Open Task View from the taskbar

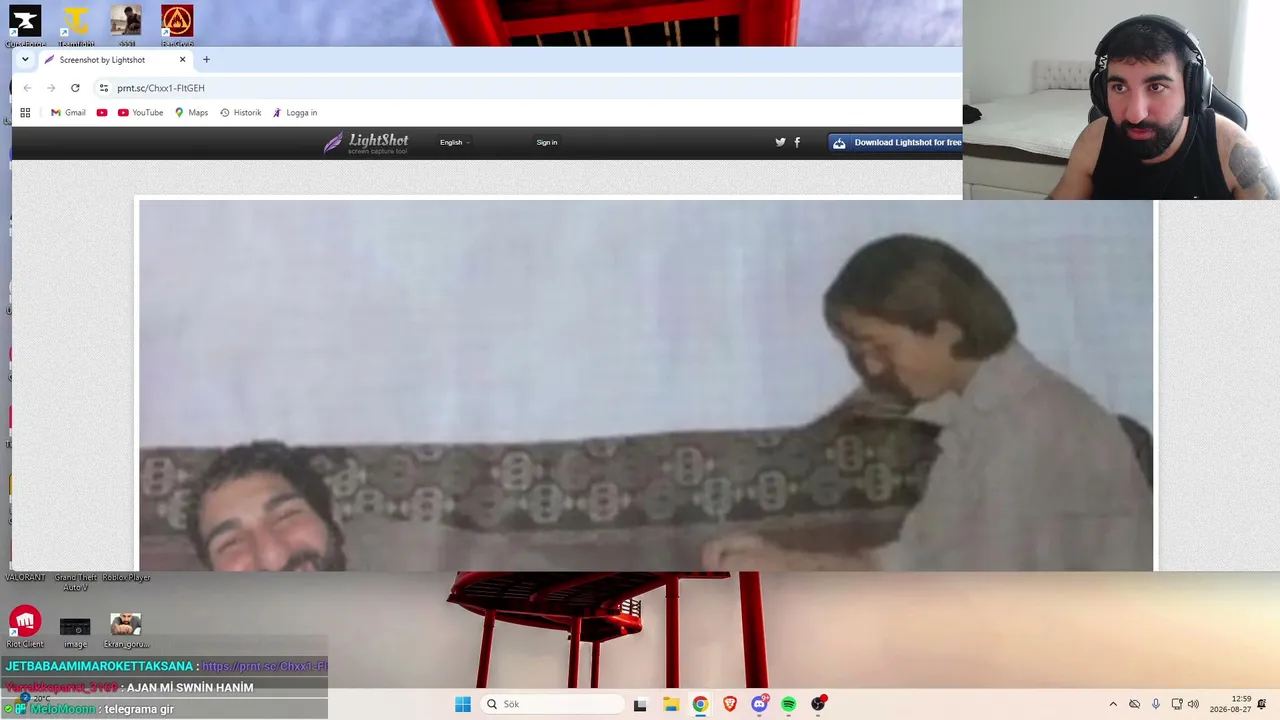(640, 704)
